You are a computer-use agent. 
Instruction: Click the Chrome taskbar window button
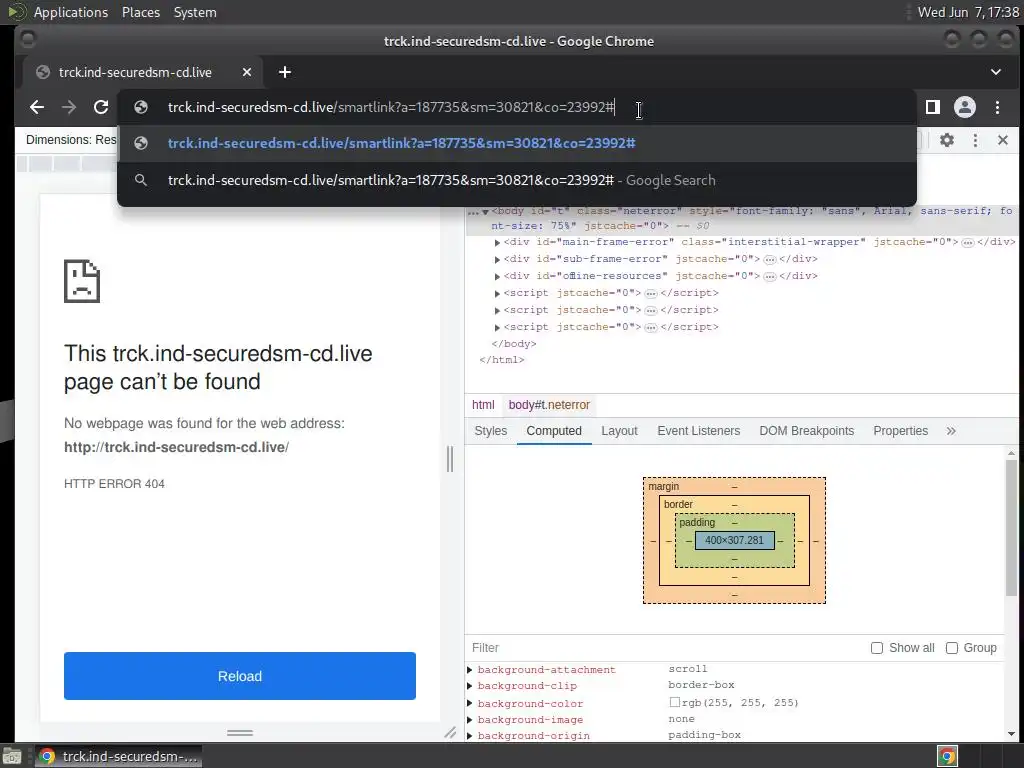click(x=118, y=756)
